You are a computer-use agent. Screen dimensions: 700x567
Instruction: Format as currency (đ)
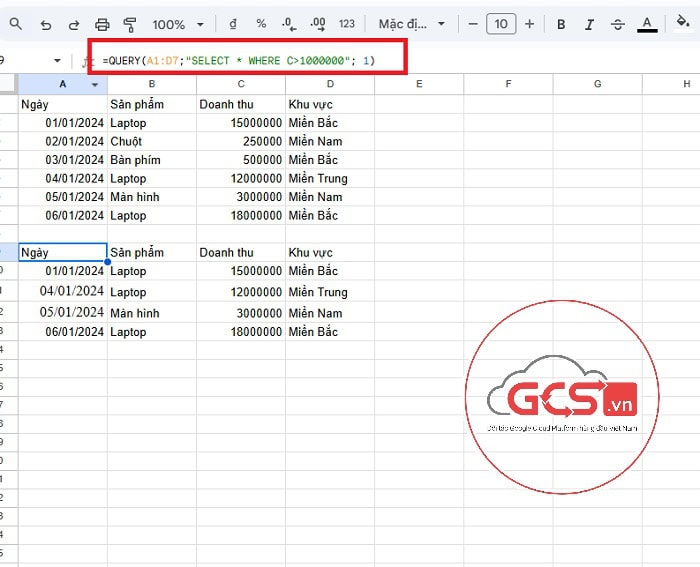(233, 24)
